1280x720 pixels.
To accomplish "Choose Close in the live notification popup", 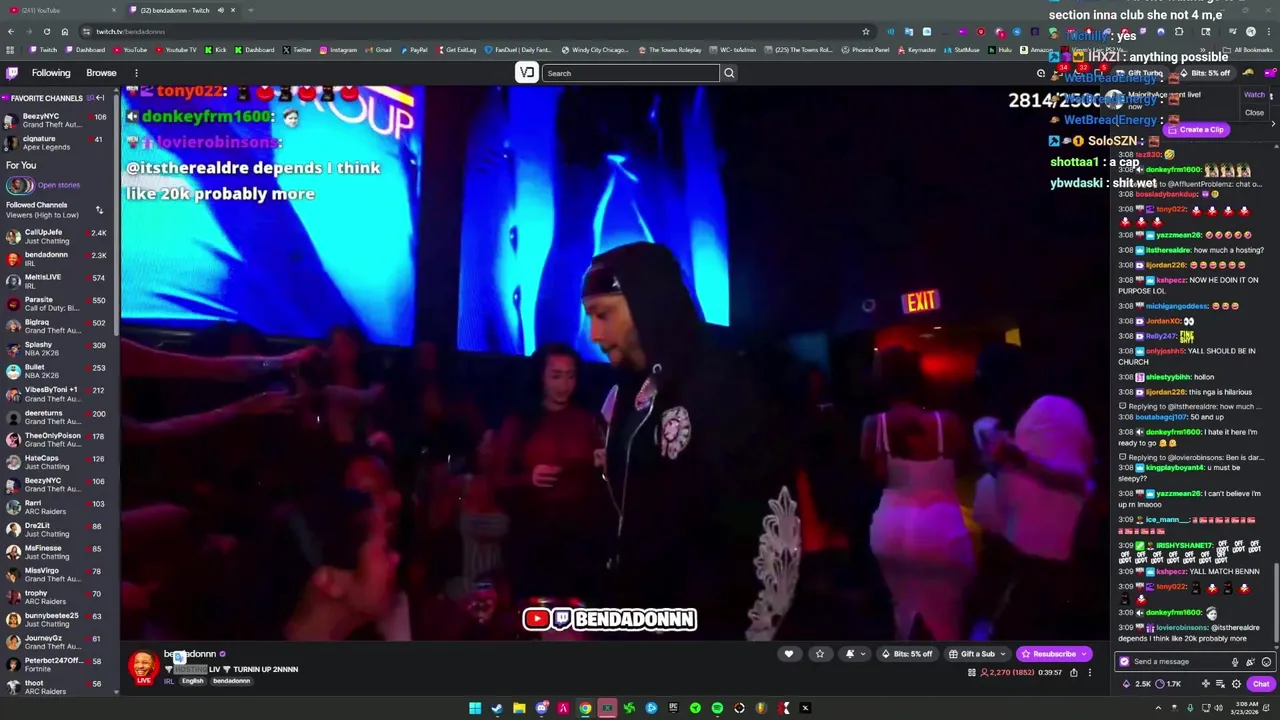I will pos(1254,113).
